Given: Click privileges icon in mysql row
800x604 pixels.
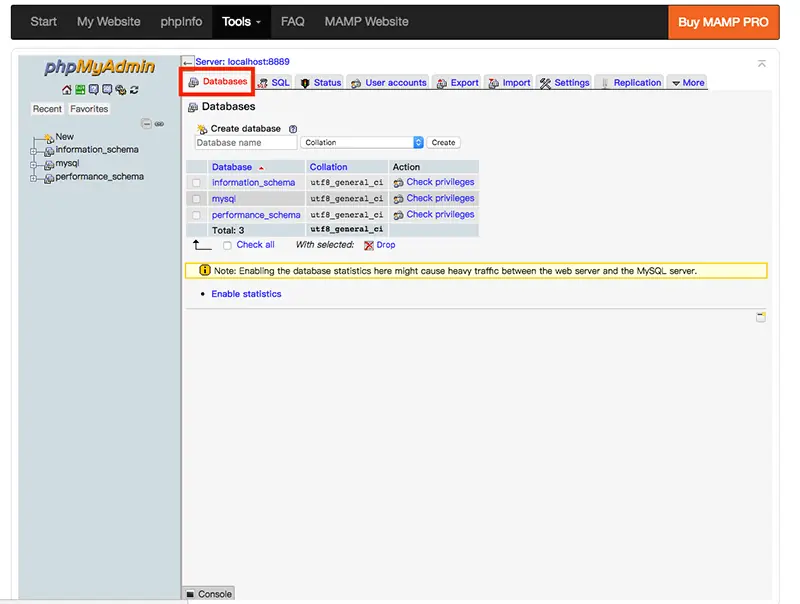Looking at the screenshot, I should tap(398, 199).
